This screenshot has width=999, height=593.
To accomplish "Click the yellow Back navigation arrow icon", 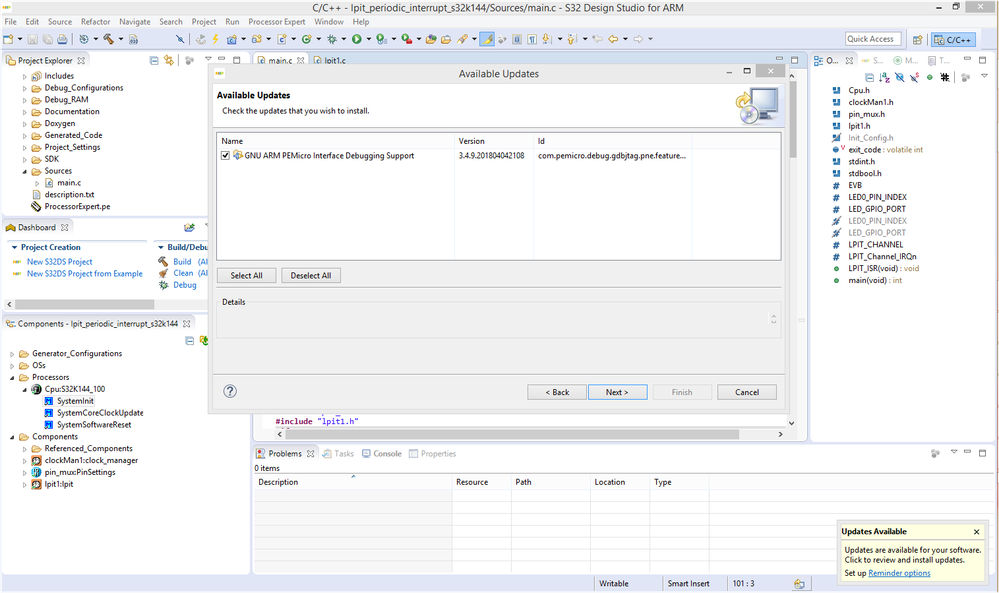I will pyautogui.click(x=614, y=39).
